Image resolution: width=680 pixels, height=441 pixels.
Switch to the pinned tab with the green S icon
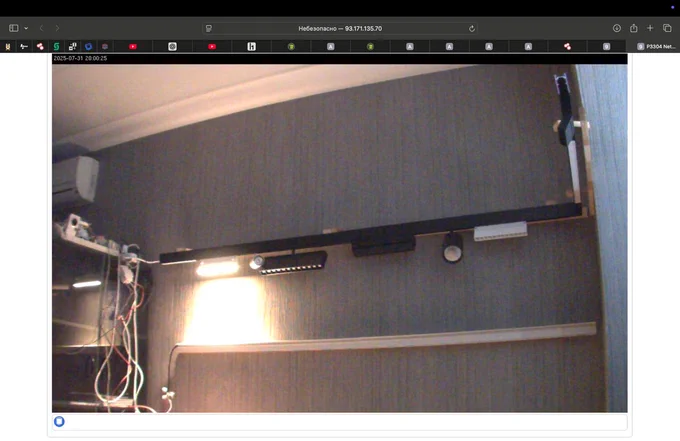[56, 46]
